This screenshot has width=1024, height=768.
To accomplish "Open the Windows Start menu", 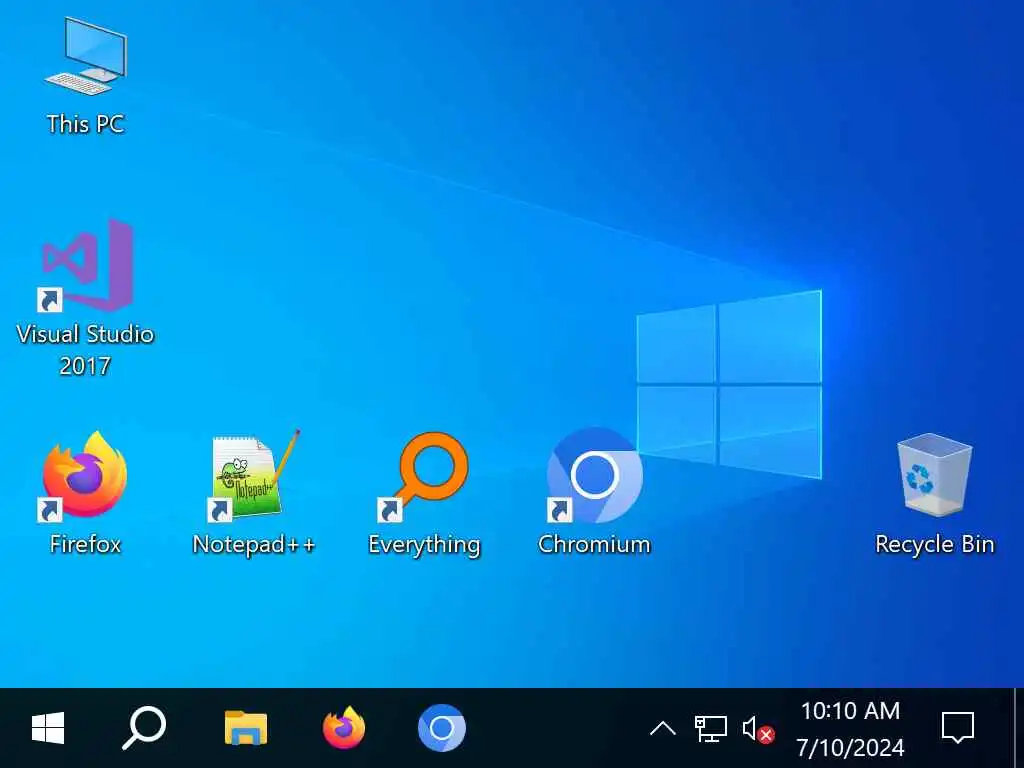I will tap(48, 728).
